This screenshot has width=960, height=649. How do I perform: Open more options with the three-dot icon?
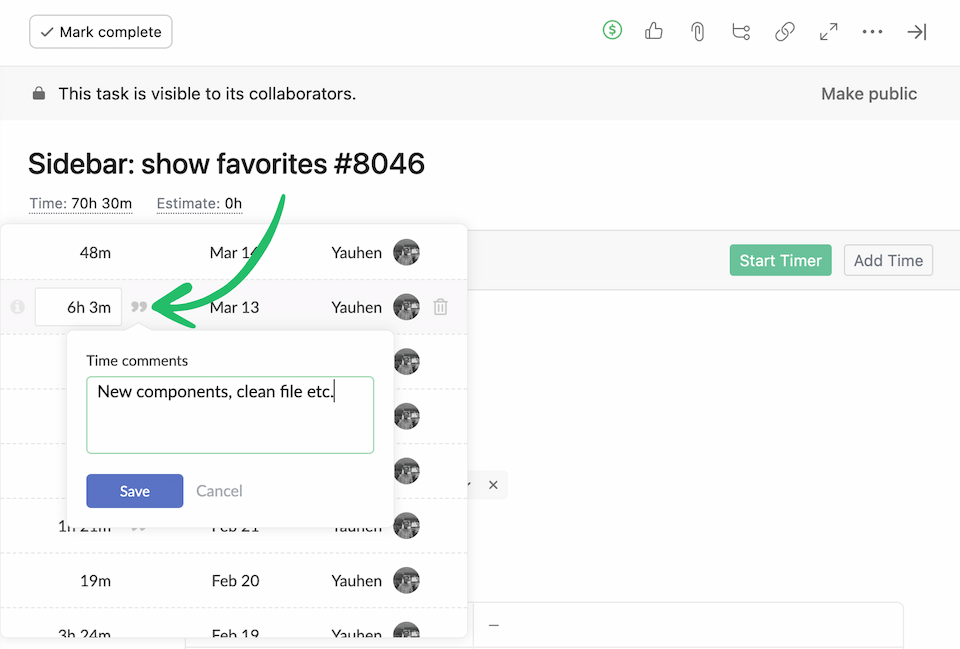coord(872,31)
